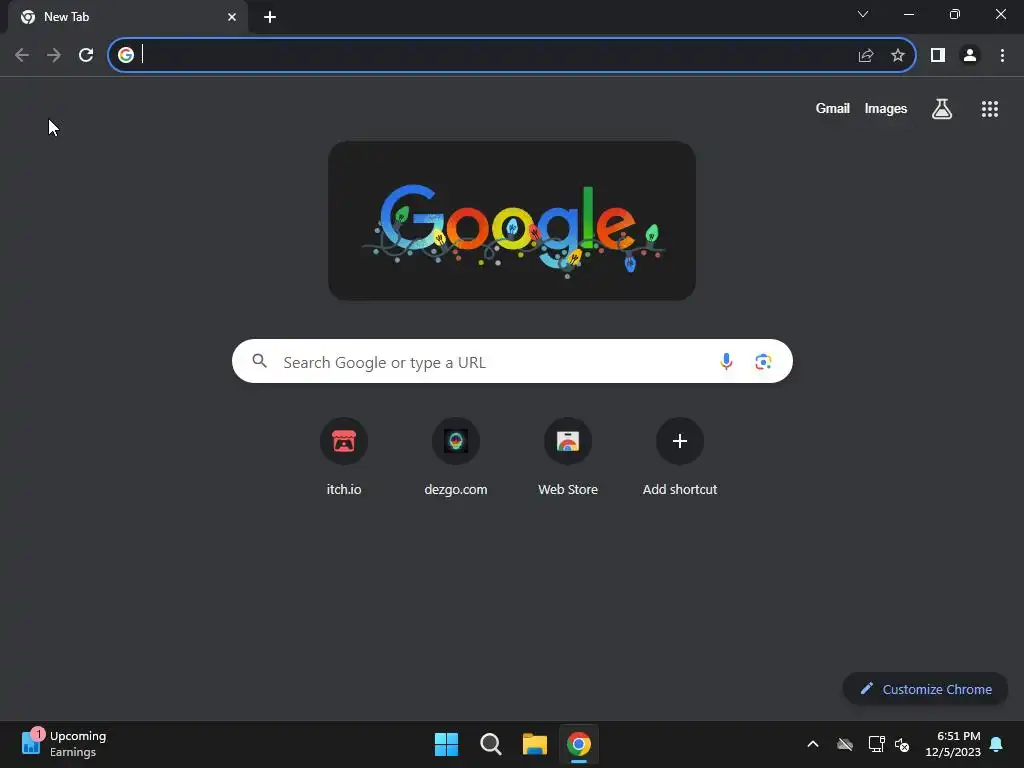This screenshot has height=768, width=1024.
Task: Open the network status tray icon
Action: pos(876,744)
